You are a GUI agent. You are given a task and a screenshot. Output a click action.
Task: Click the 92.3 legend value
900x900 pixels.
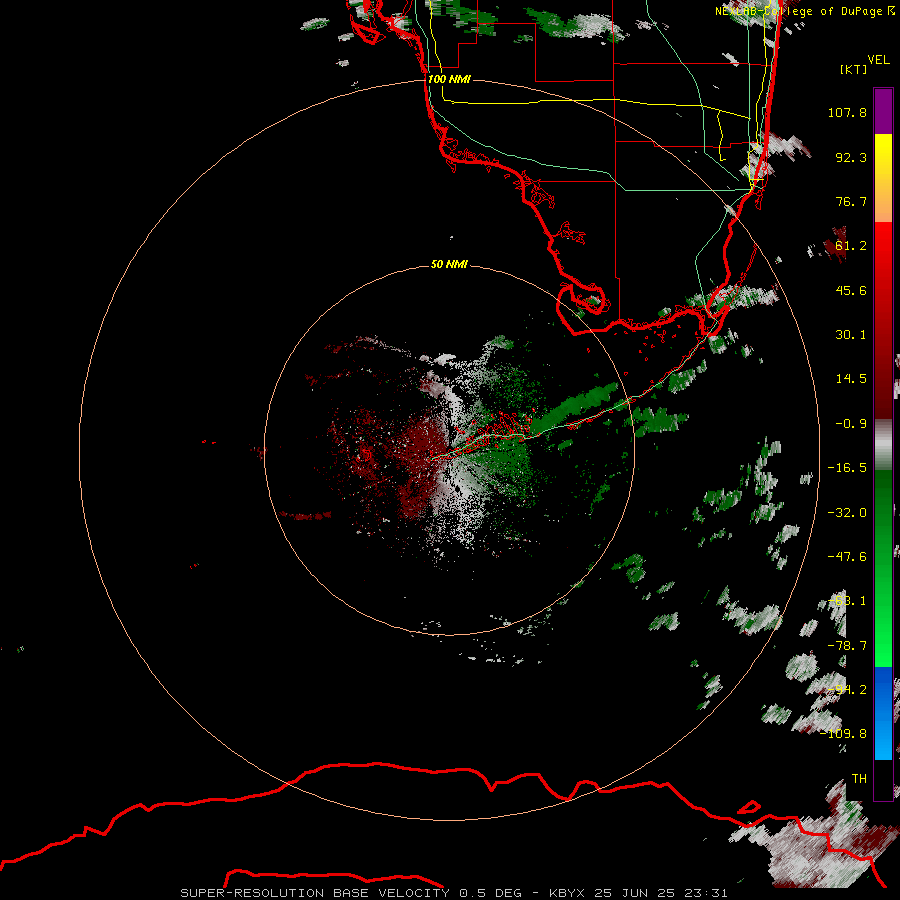point(851,157)
